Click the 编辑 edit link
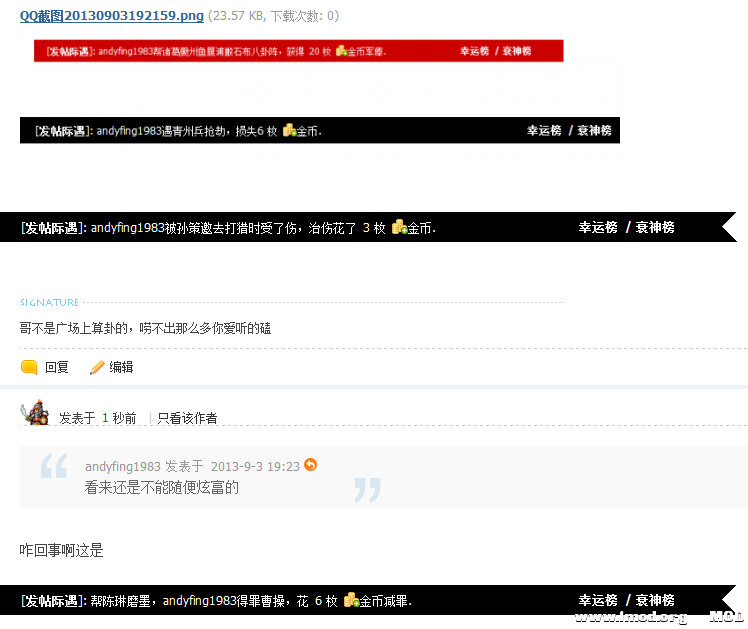 point(121,367)
